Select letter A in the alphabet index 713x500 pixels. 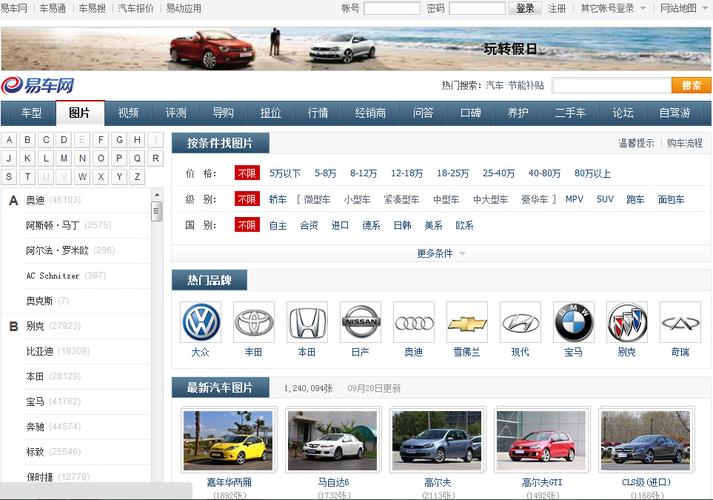point(9,140)
